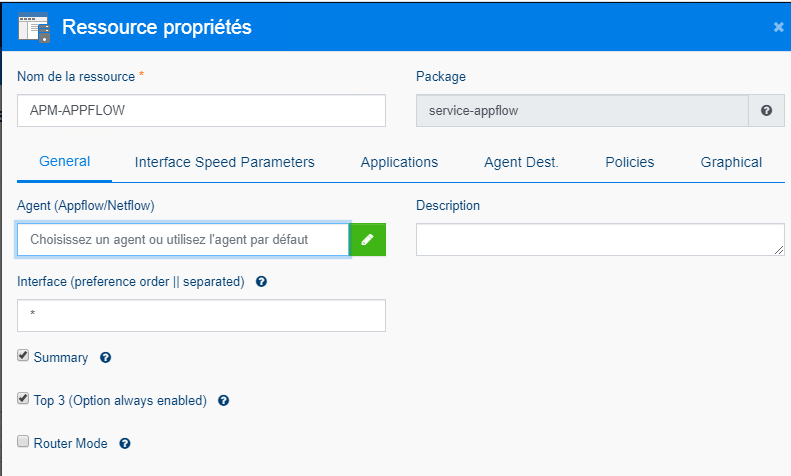Toggle the Top 3 checkbox

coord(23,399)
